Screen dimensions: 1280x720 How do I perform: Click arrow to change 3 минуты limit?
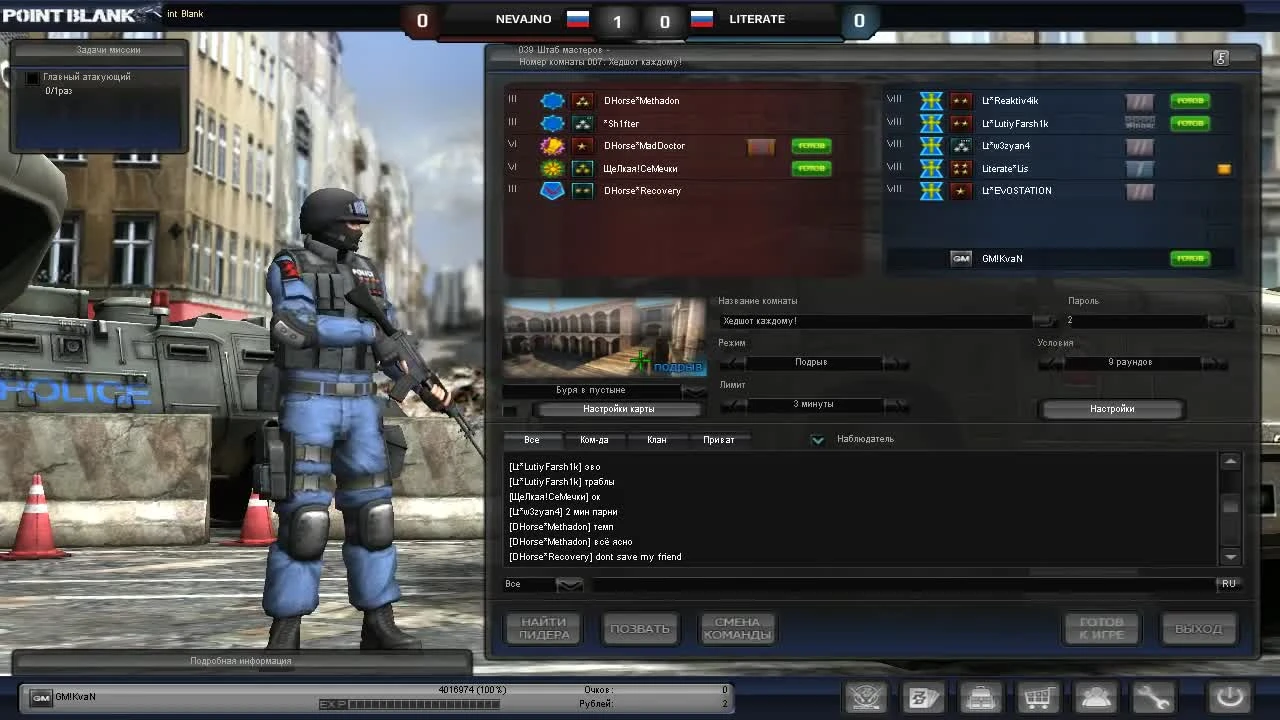pos(898,405)
